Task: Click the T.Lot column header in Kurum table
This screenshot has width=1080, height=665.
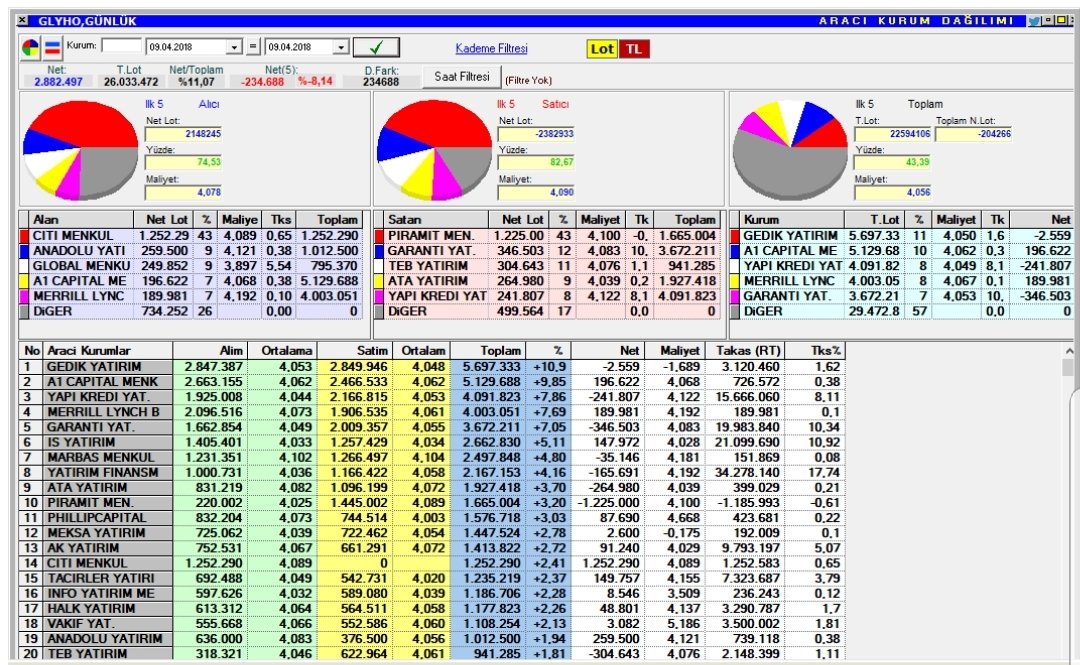Action: tap(873, 220)
